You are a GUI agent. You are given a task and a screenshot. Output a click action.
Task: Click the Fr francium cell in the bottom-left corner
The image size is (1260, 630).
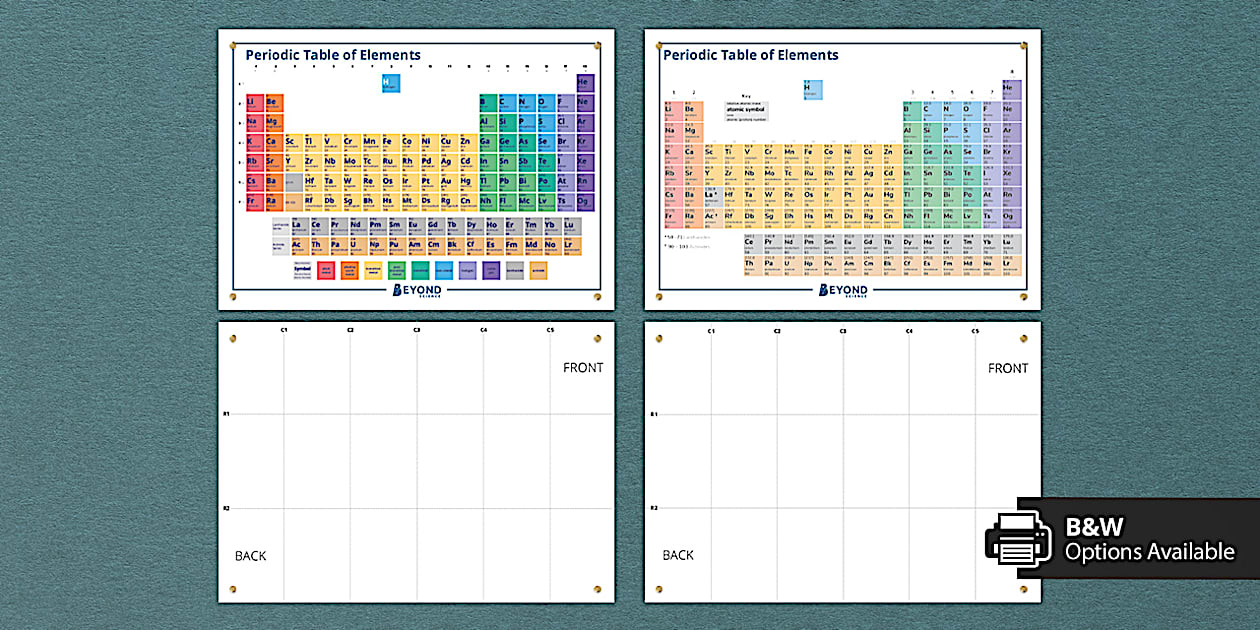tap(254, 201)
